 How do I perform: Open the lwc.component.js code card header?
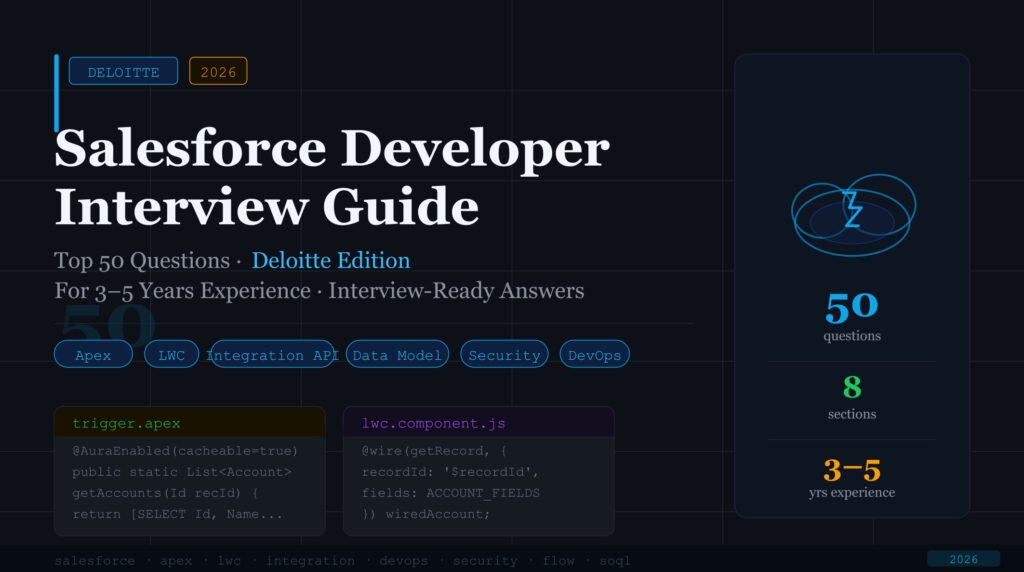(x=479, y=422)
